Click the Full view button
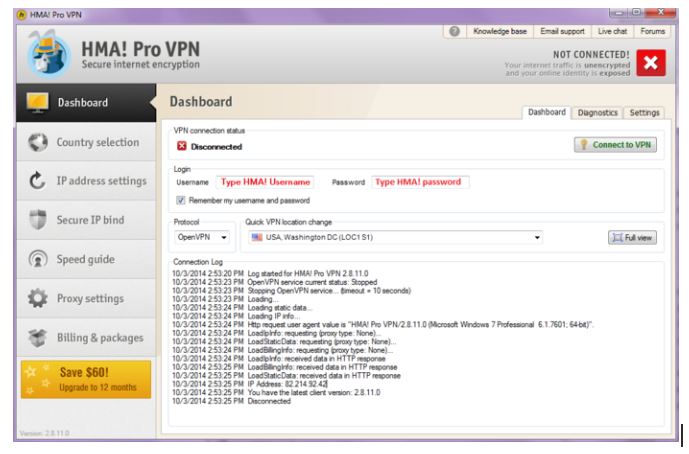Viewport: 689px width, 454px height. click(632, 238)
